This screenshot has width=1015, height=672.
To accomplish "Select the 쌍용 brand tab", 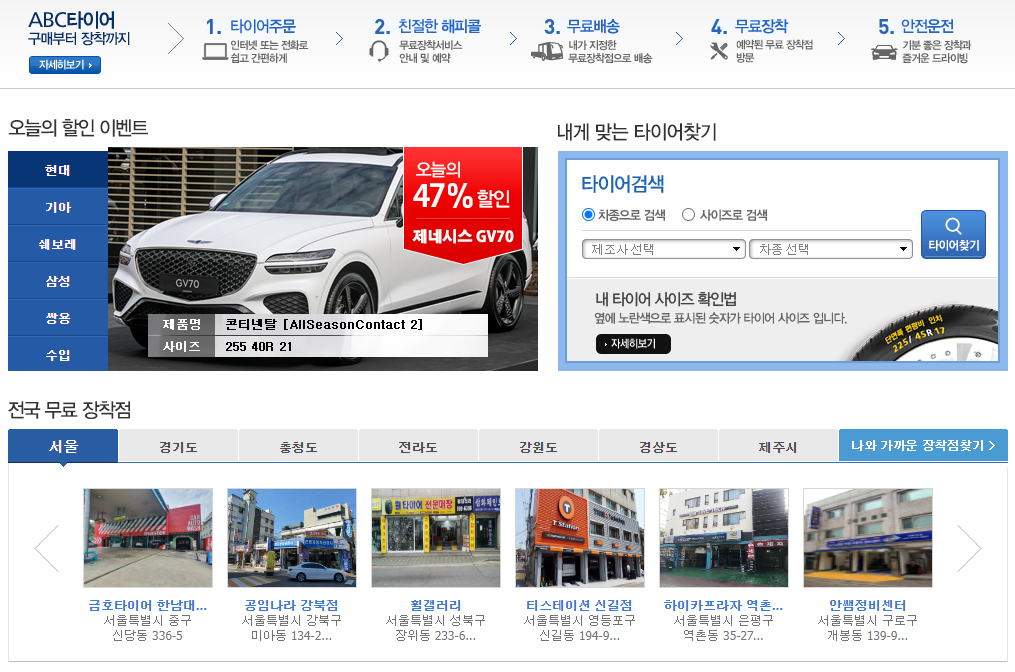I will [x=58, y=318].
